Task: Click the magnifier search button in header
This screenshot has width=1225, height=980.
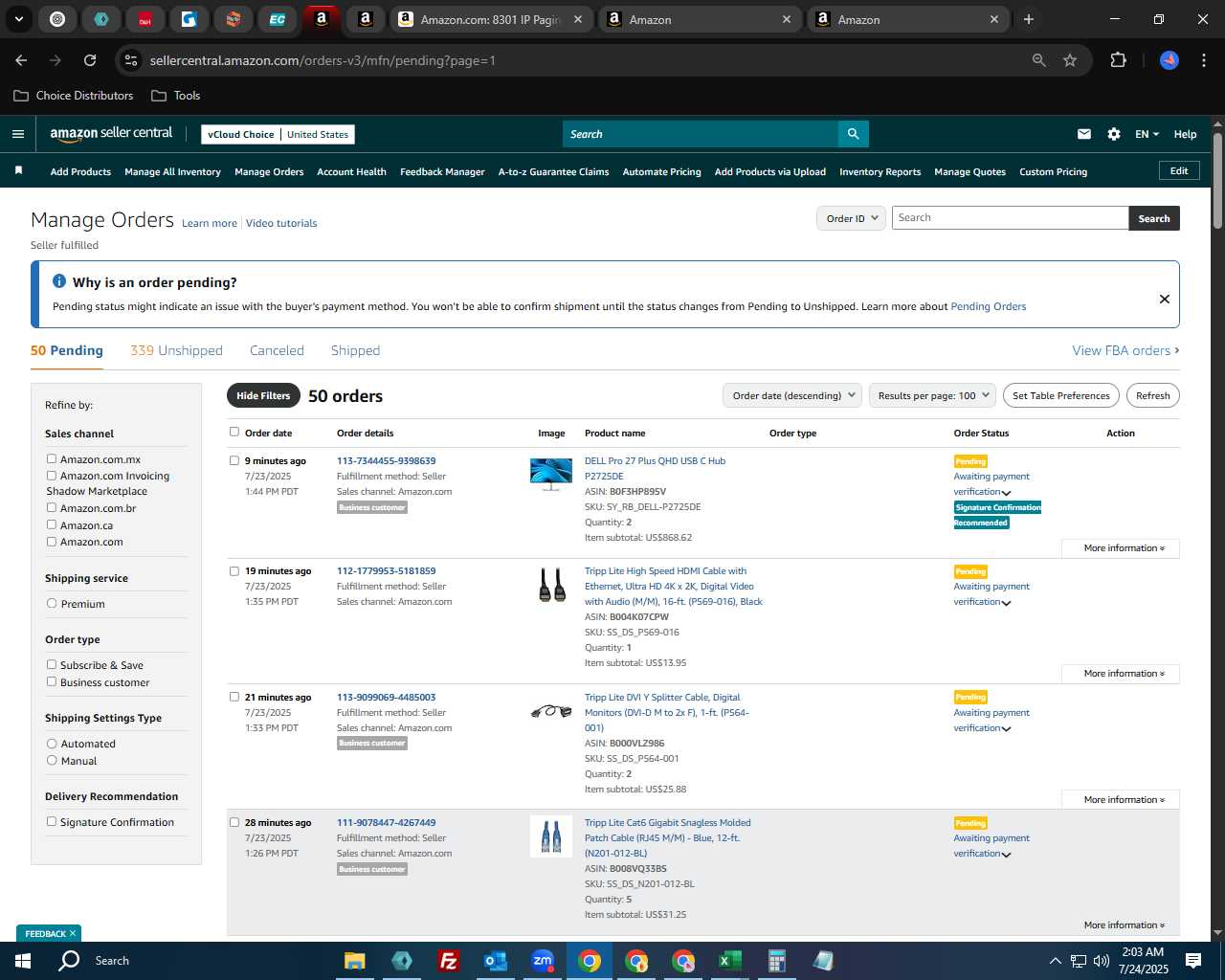Action: click(853, 134)
